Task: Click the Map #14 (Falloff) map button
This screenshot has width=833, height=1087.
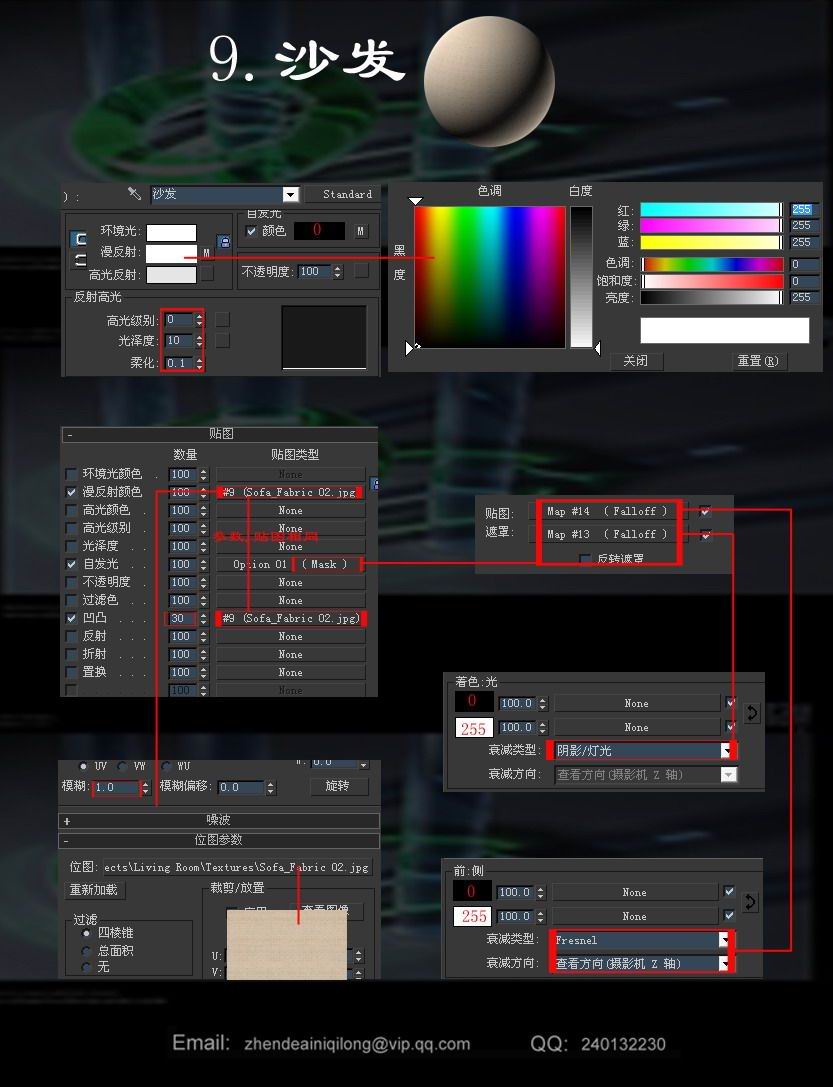Action: tap(607, 512)
